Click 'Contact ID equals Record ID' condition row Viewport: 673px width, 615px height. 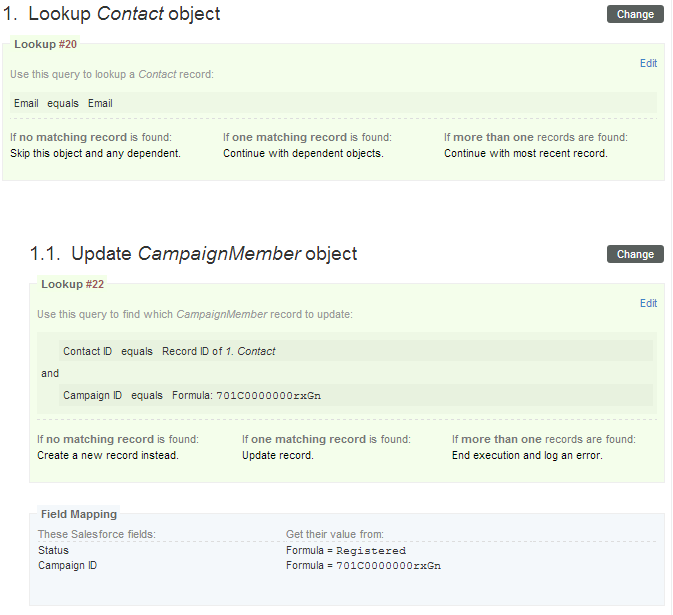tap(356, 351)
